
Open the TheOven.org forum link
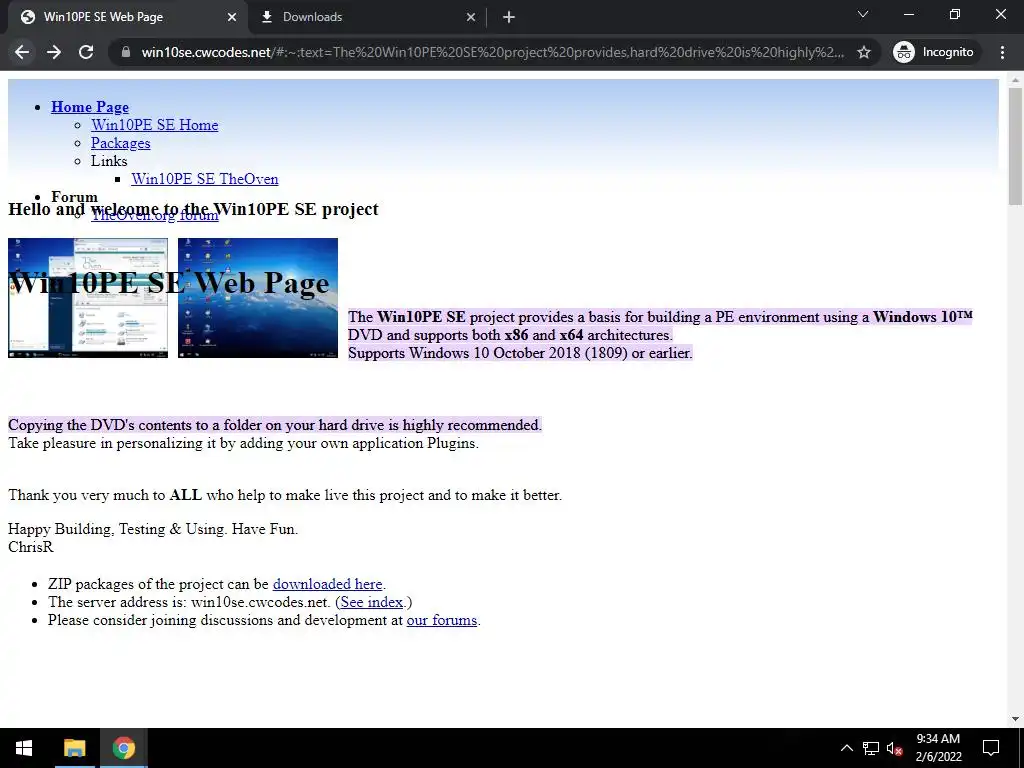155,215
